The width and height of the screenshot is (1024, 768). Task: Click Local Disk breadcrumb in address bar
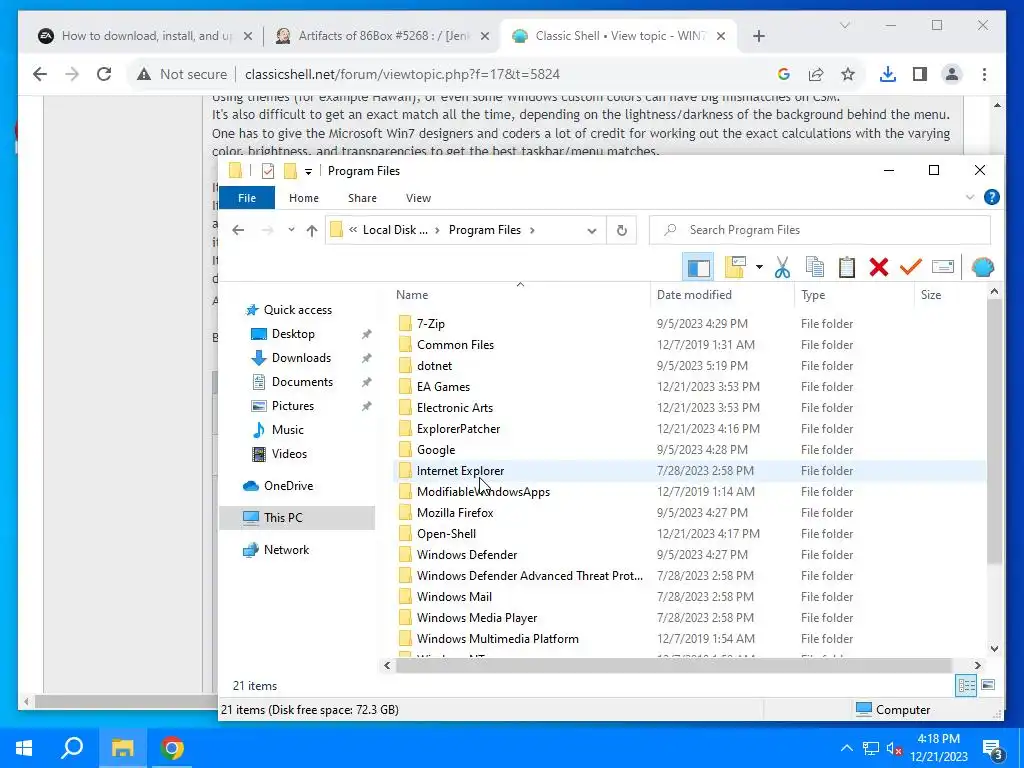click(x=395, y=230)
